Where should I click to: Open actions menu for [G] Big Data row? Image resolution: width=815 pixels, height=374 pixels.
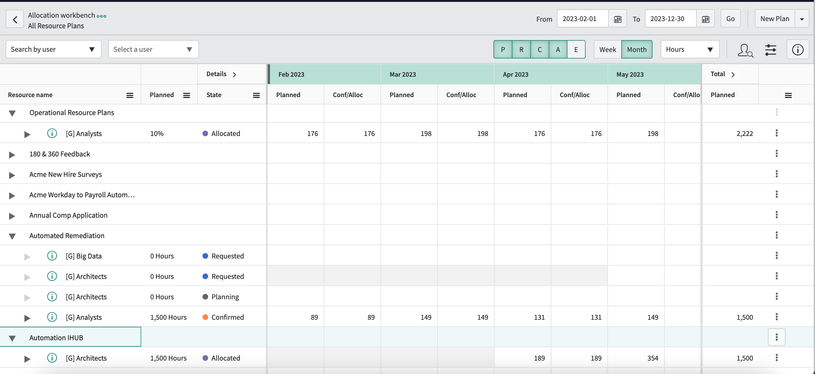click(777, 256)
